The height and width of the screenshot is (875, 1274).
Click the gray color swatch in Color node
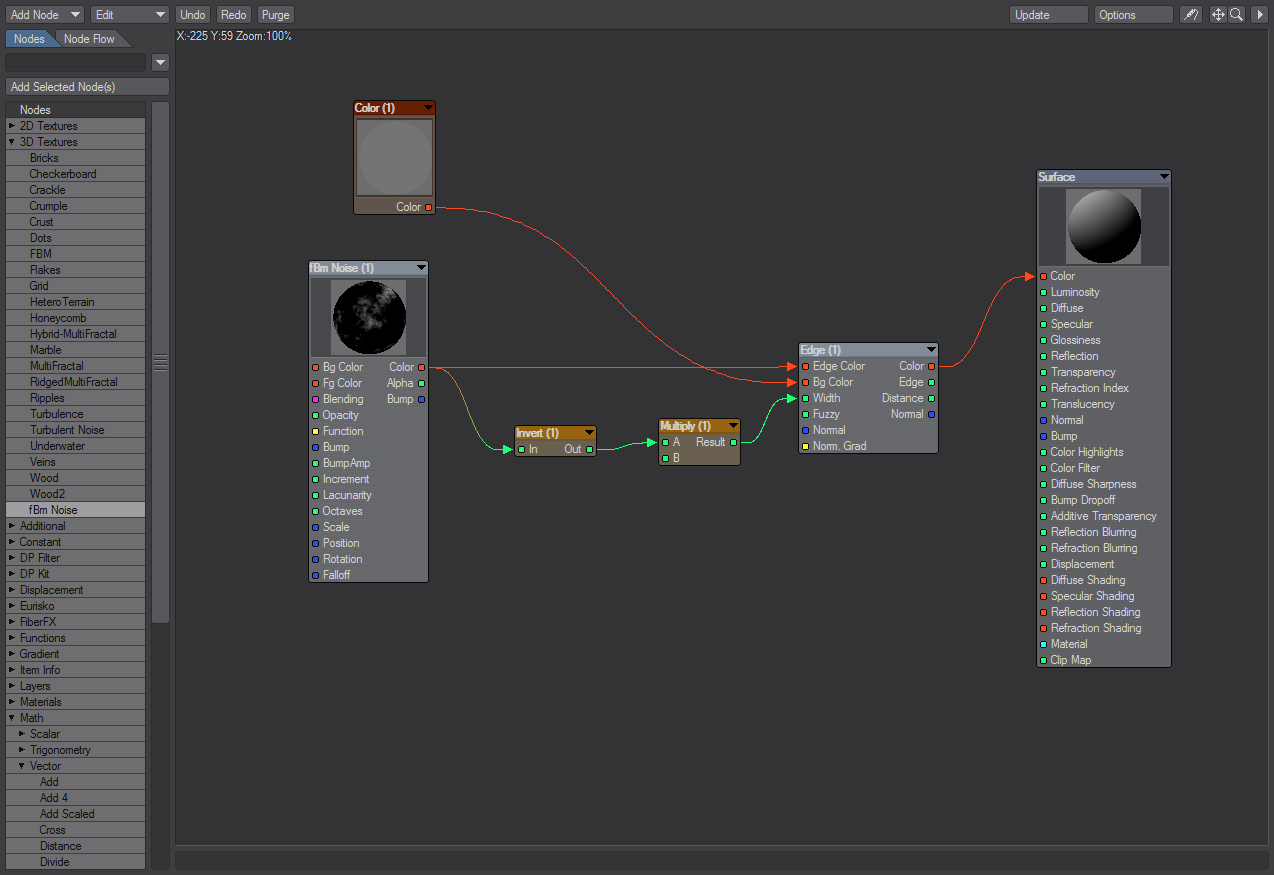coord(394,158)
